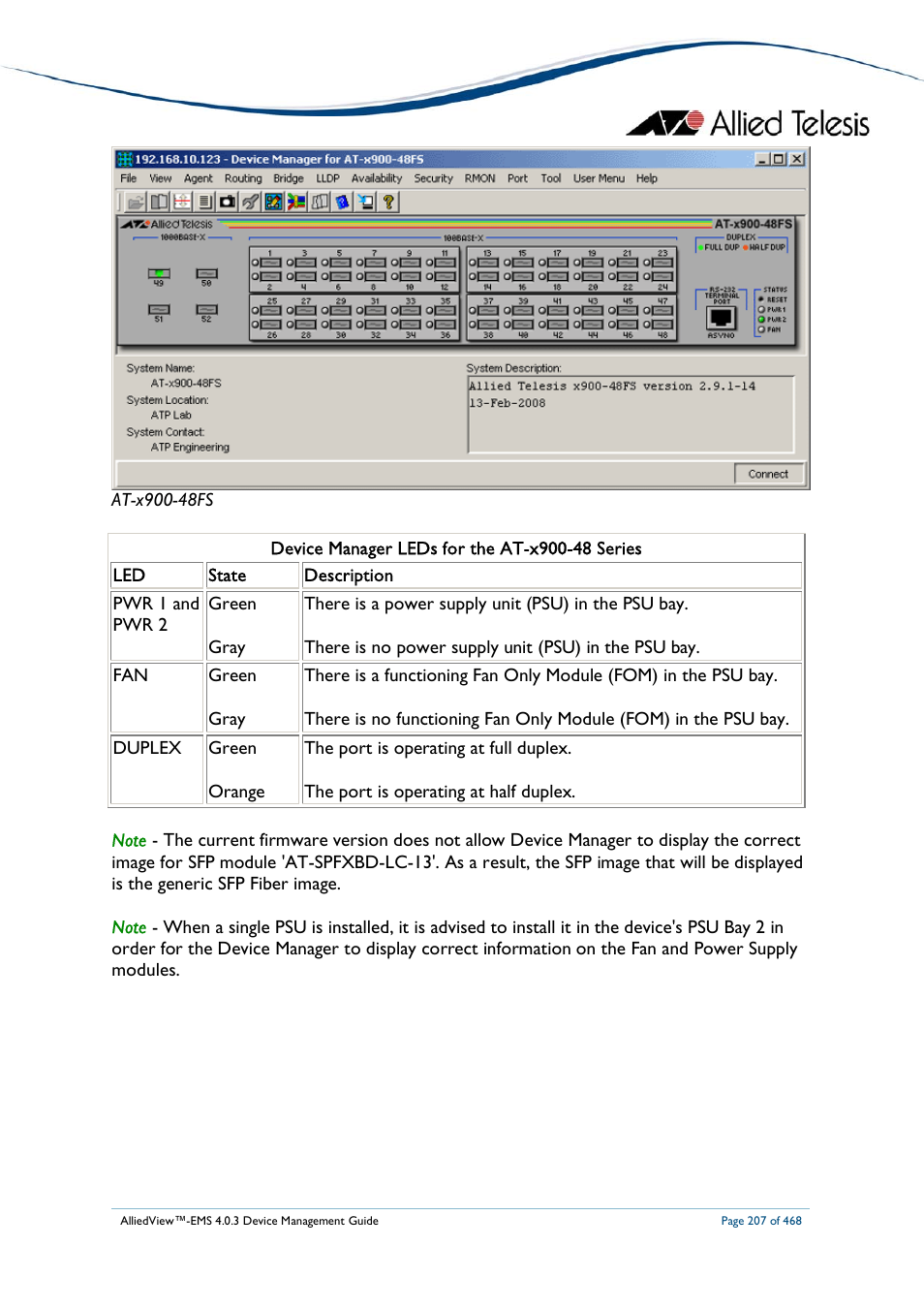
Task: Click the System Contact value ATP Engineering
Action: [190, 448]
